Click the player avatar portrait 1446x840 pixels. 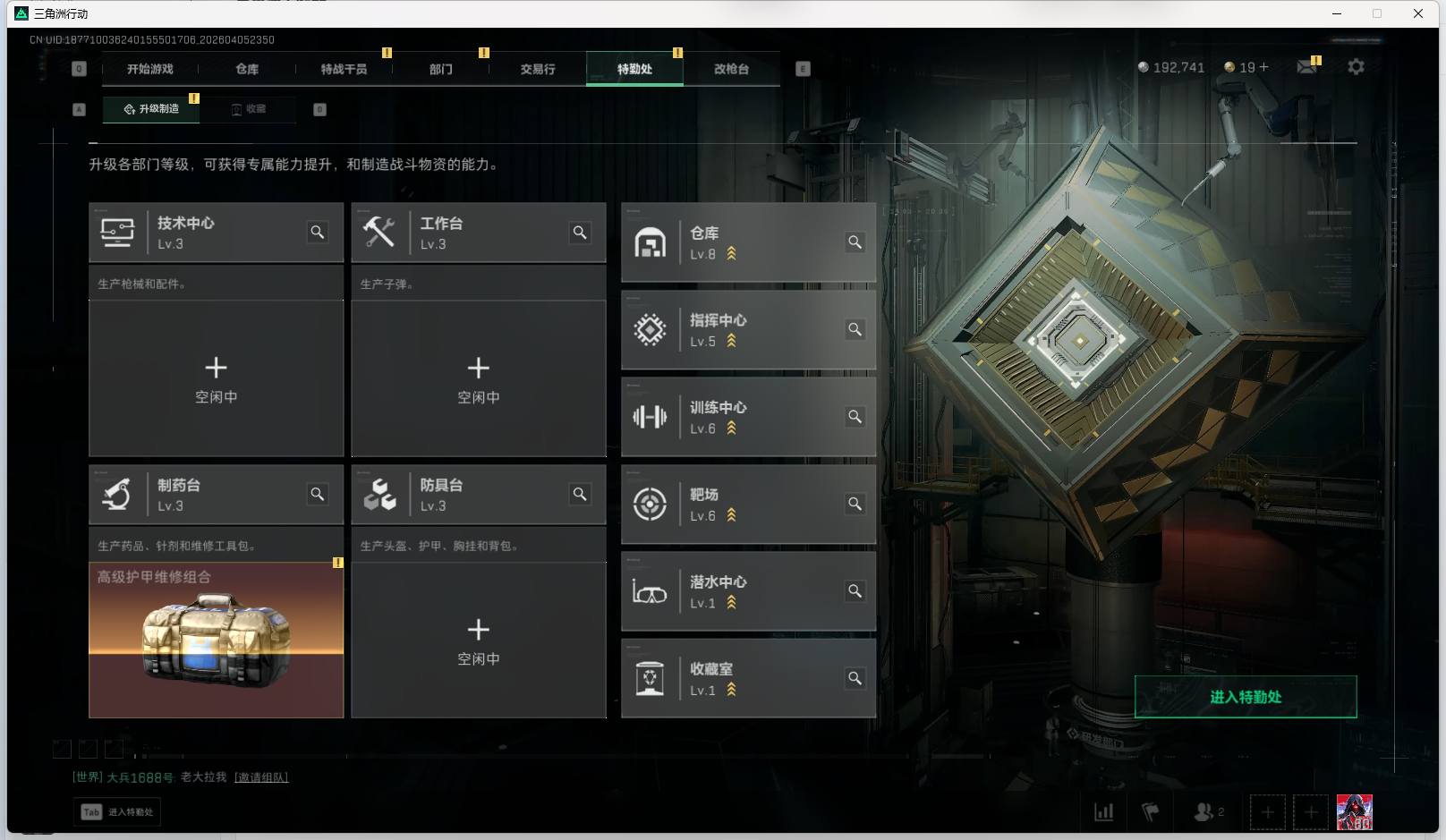pyautogui.click(x=1354, y=812)
